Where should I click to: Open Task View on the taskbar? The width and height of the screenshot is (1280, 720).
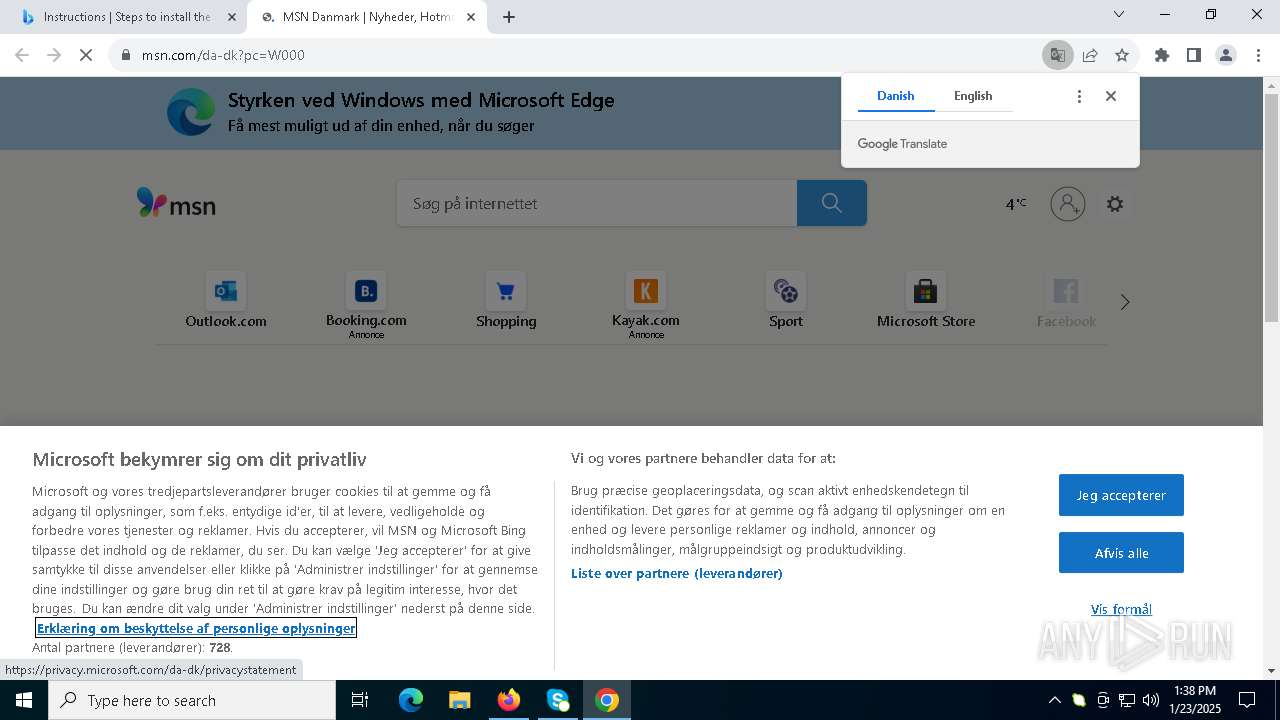point(360,700)
